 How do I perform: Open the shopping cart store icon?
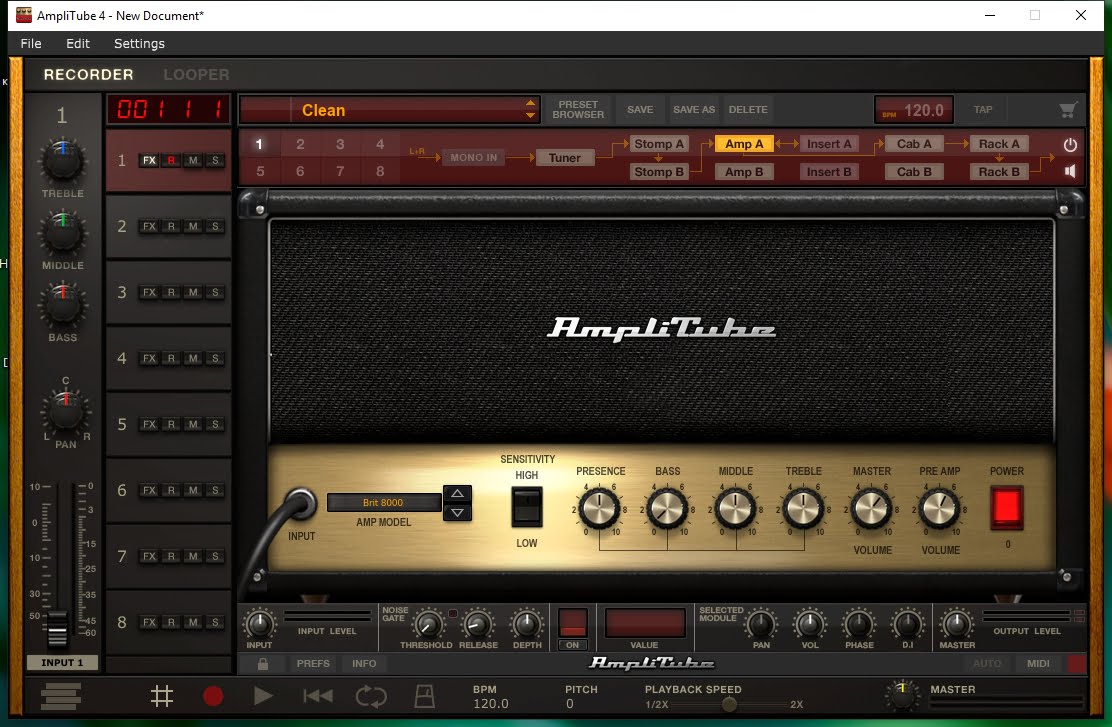tap(1068, 110)
